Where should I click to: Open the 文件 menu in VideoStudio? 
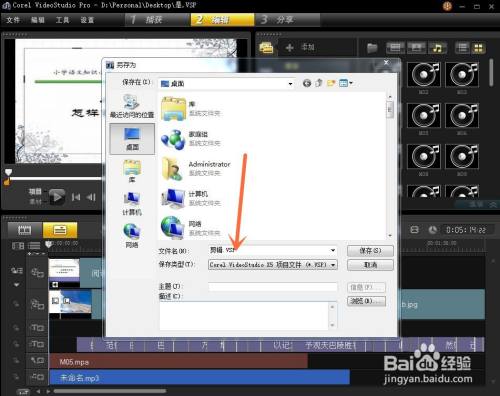point(13,20)
